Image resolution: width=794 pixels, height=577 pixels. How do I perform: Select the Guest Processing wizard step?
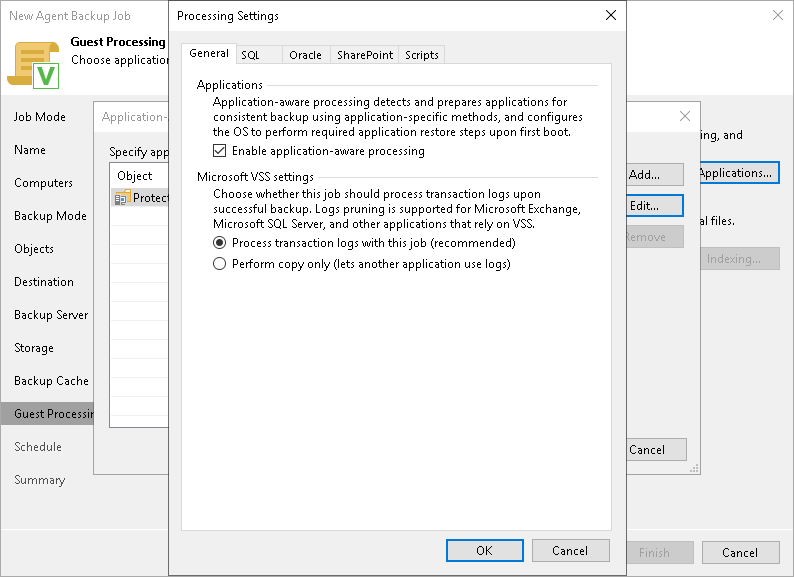pyautogui.click(x=47, y=414)
